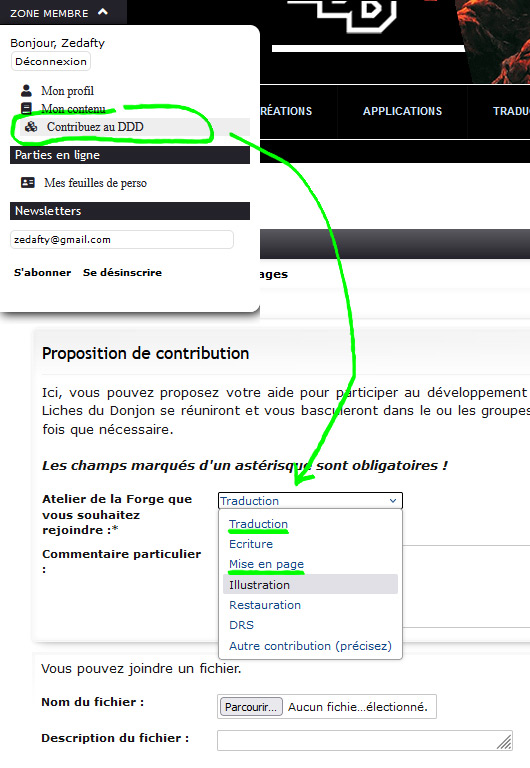Click the resize grip of description field

pyautogui.click(x=505, y=742)
